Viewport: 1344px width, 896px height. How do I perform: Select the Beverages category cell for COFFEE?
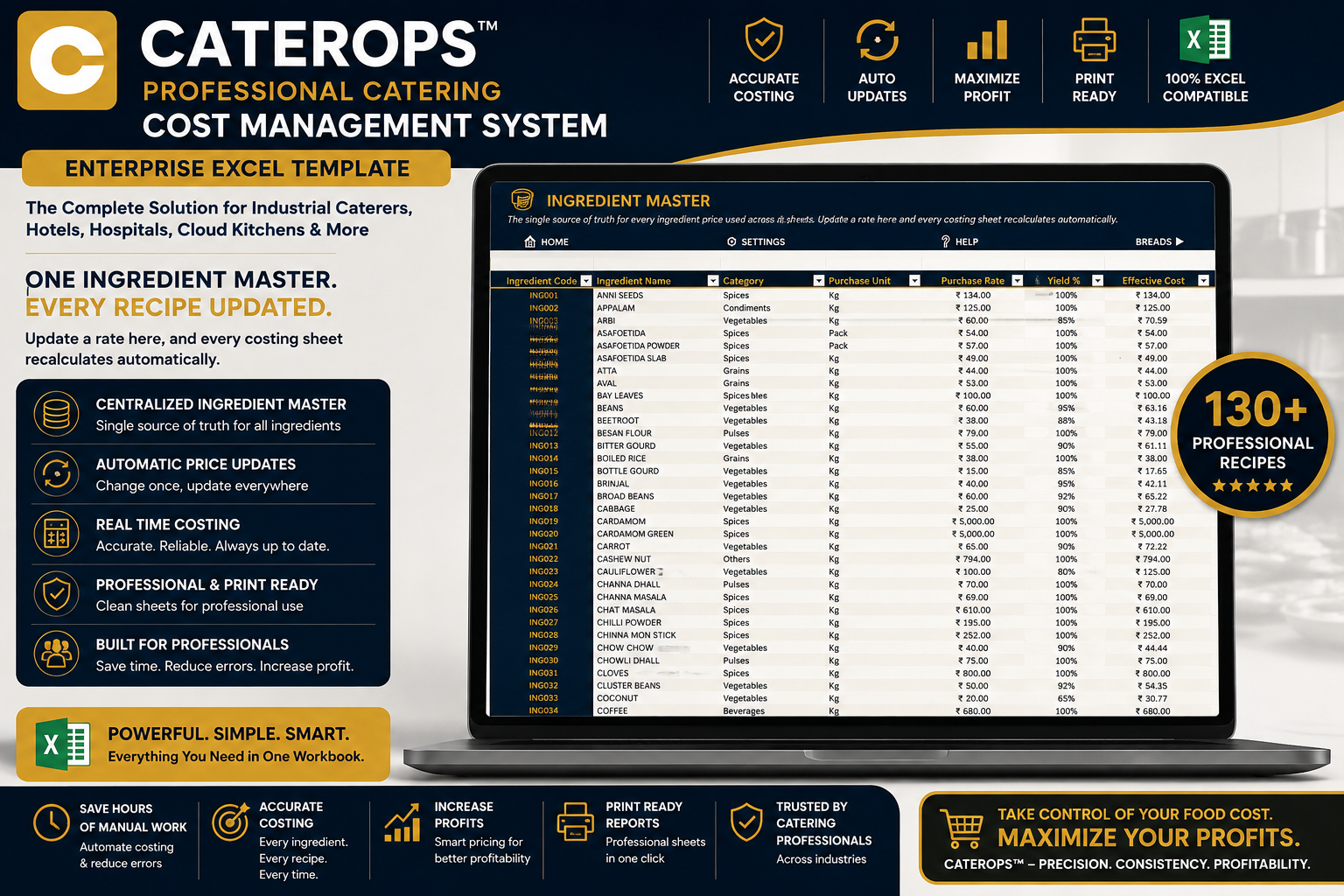[744, 711]
